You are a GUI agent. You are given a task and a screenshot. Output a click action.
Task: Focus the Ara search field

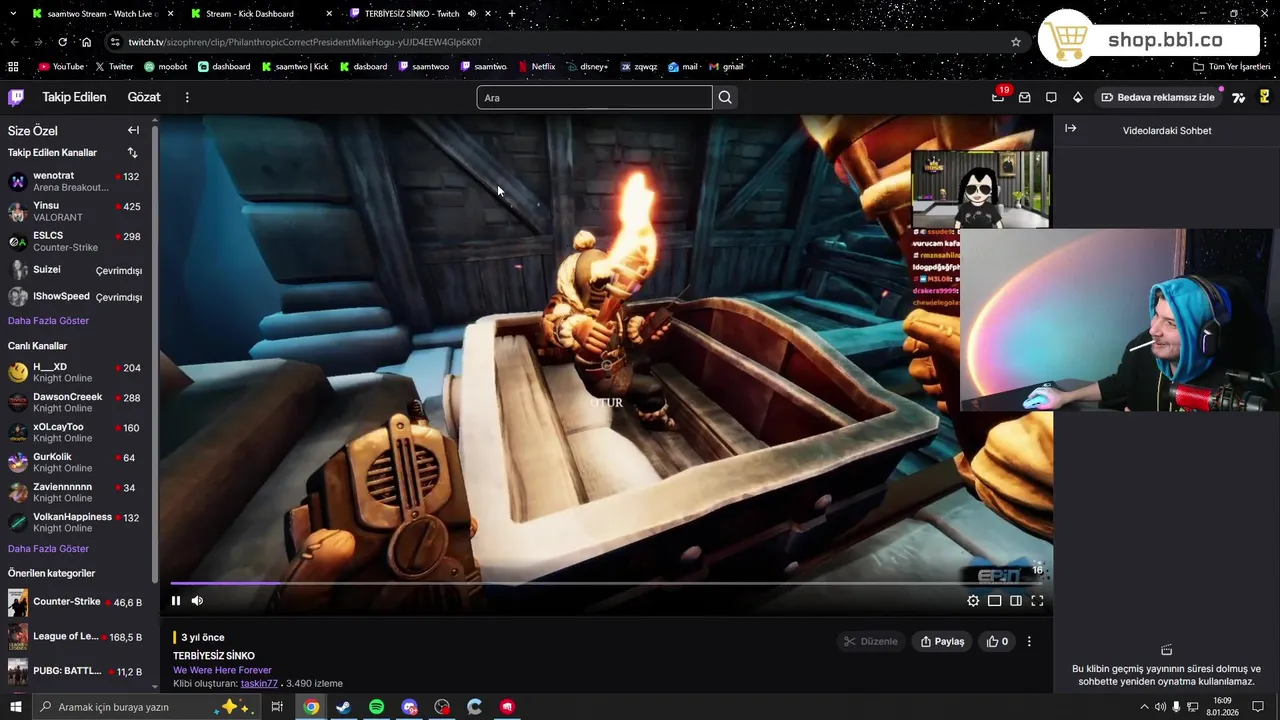(594, 97)
